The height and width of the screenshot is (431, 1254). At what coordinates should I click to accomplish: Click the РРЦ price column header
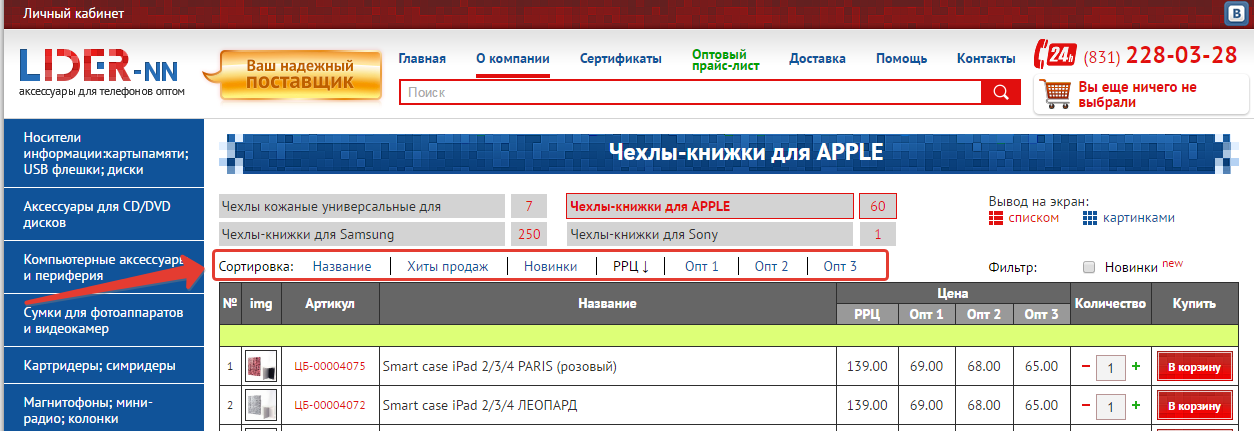867,314
